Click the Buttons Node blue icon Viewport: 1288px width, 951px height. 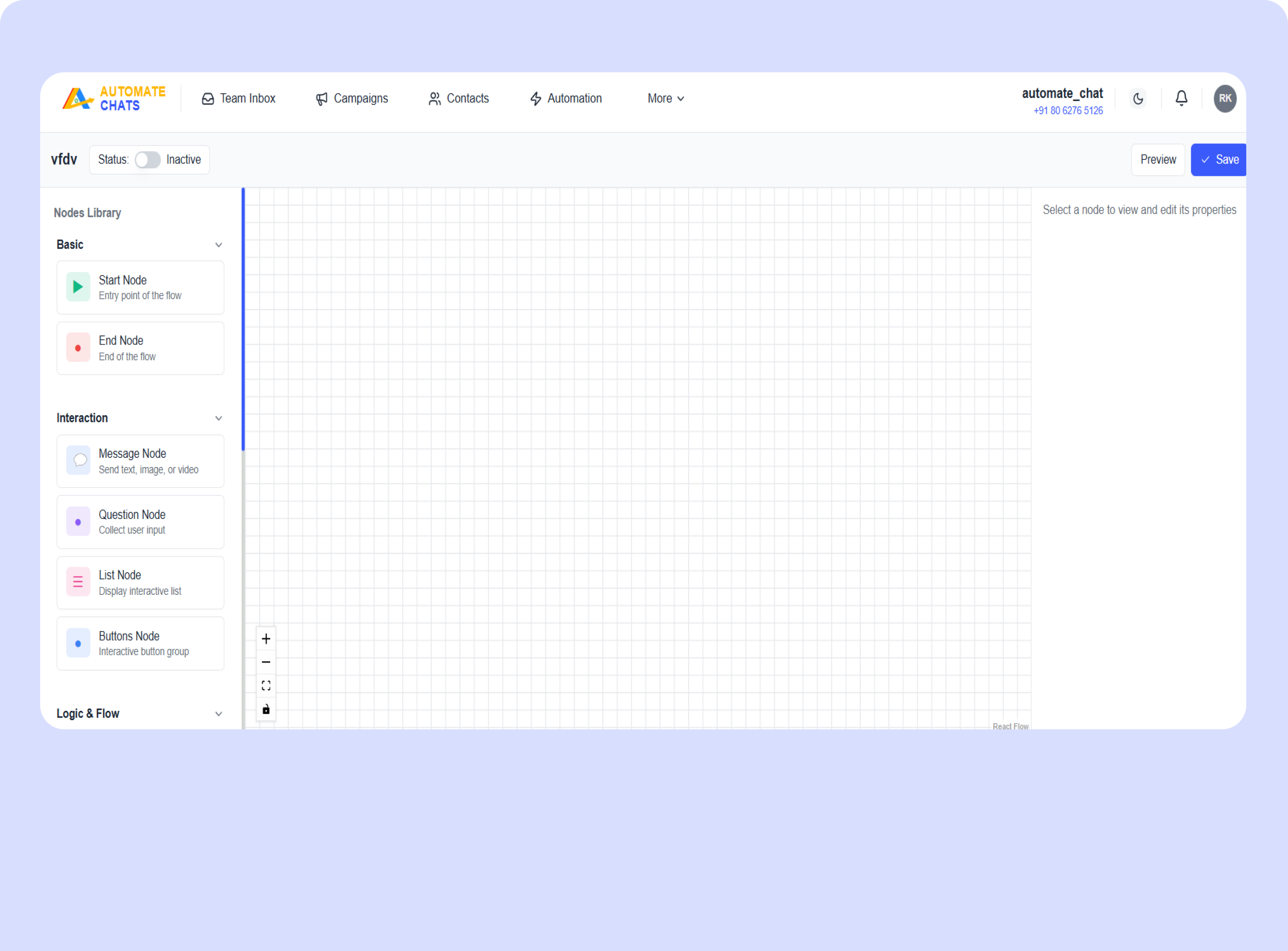pyautogui.click(x=78, y=643)
